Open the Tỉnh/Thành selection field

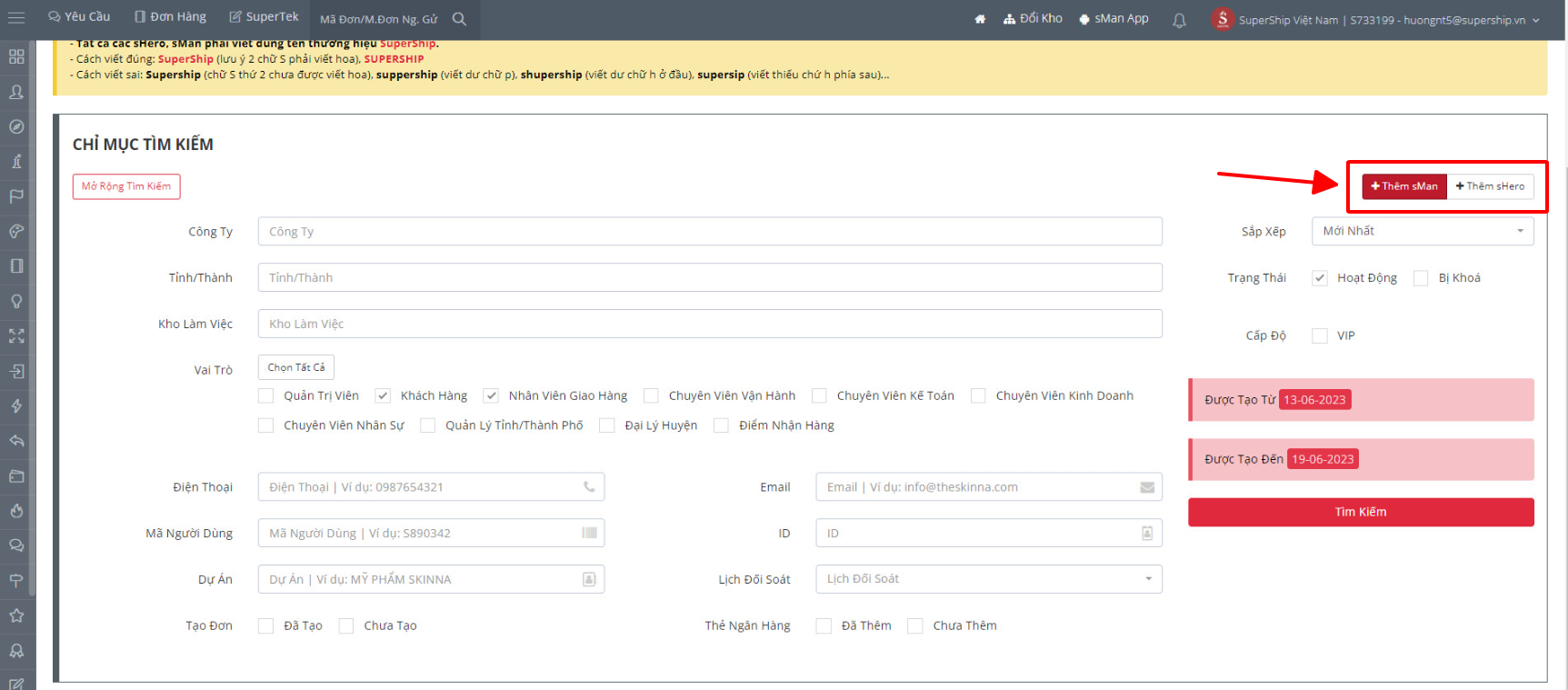tap(710, 277)
